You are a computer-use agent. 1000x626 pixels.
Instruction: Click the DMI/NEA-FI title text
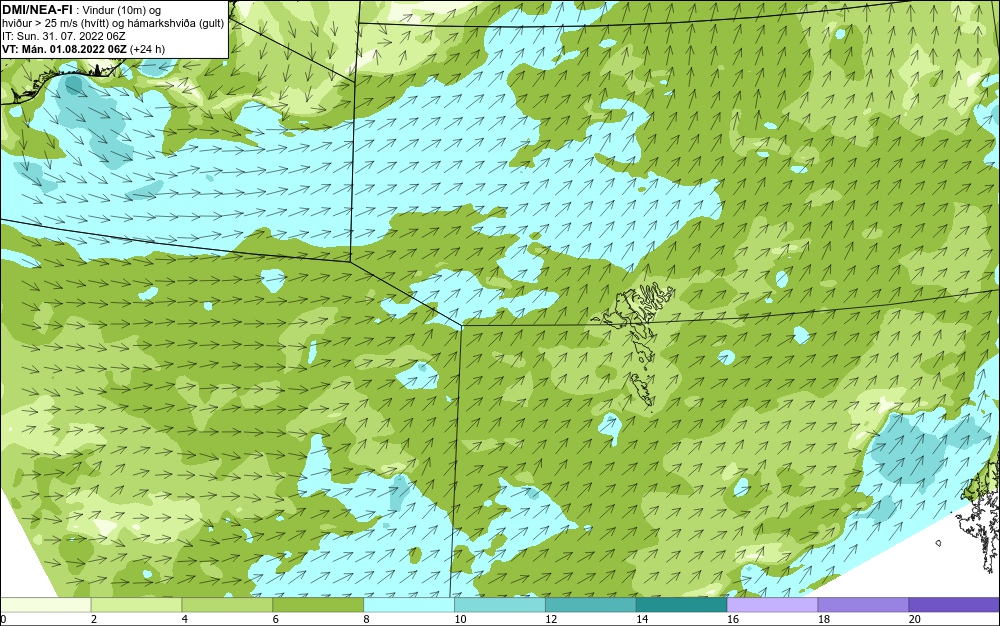36,9
